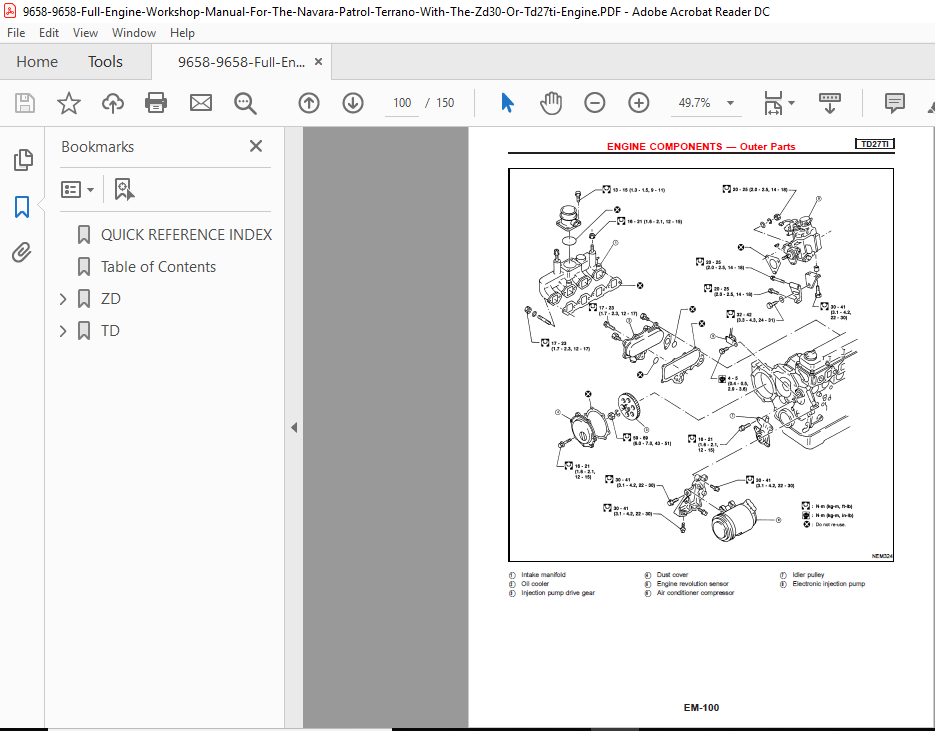Image resolution: width=935 pixels, height=731 pixels.
Task: Toggle the Bookmarks panel icon
Action: [x=22, y=207]
